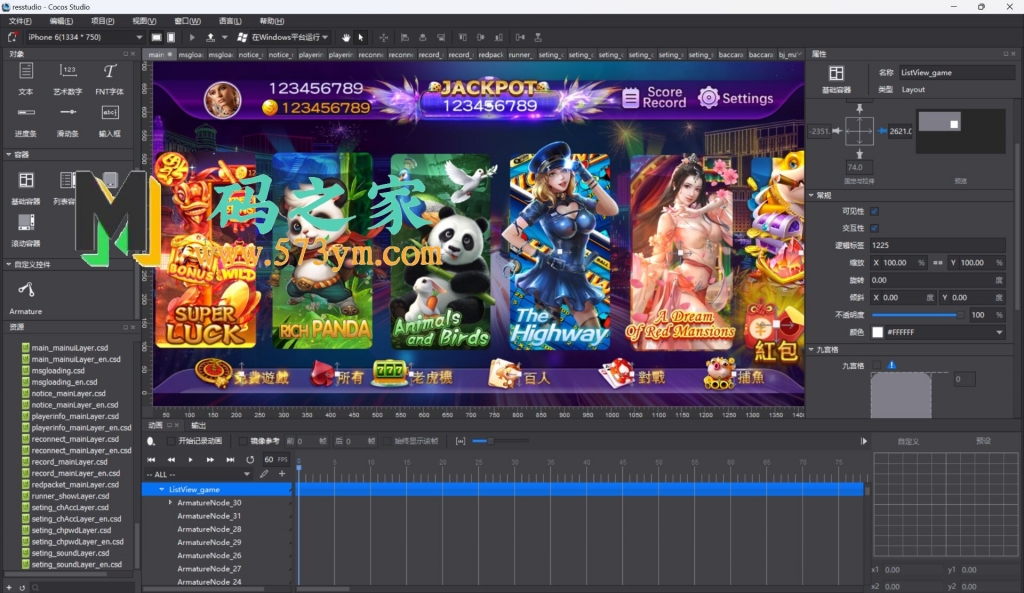
Task: Click the white color swatch
Action: (878, 332)
